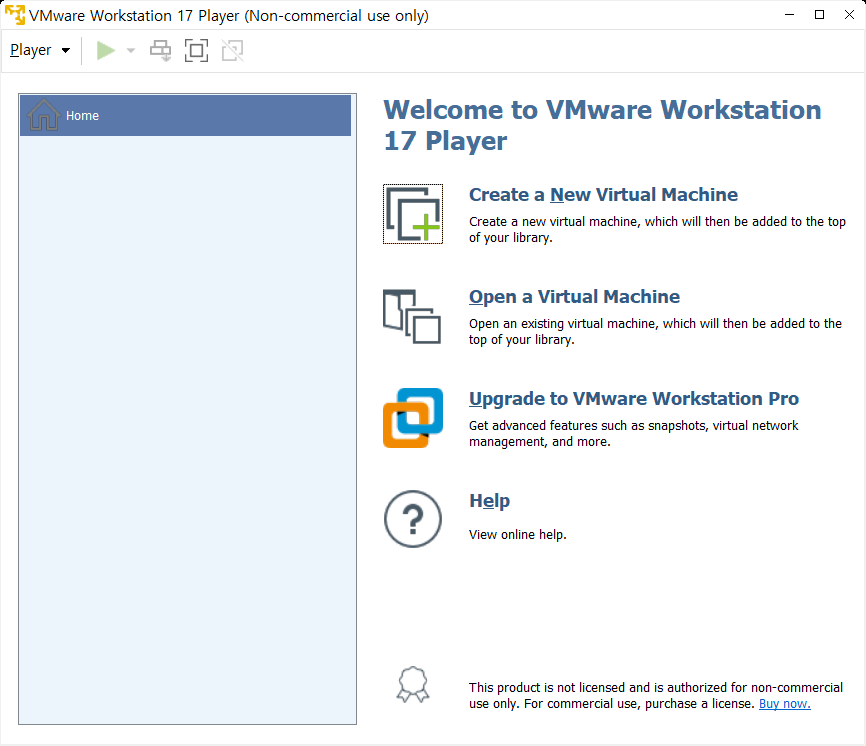866x746 pixels.
Task: Minimize the VMware Player window
Action: 790,15
